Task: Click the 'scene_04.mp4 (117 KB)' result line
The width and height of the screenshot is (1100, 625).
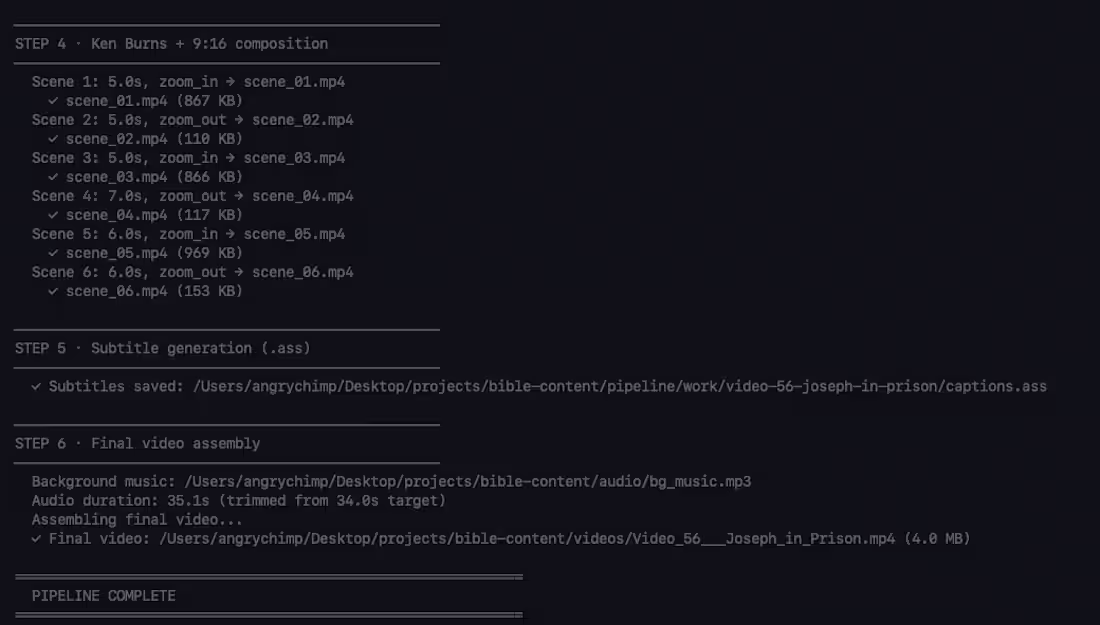Action: (145, 215)
